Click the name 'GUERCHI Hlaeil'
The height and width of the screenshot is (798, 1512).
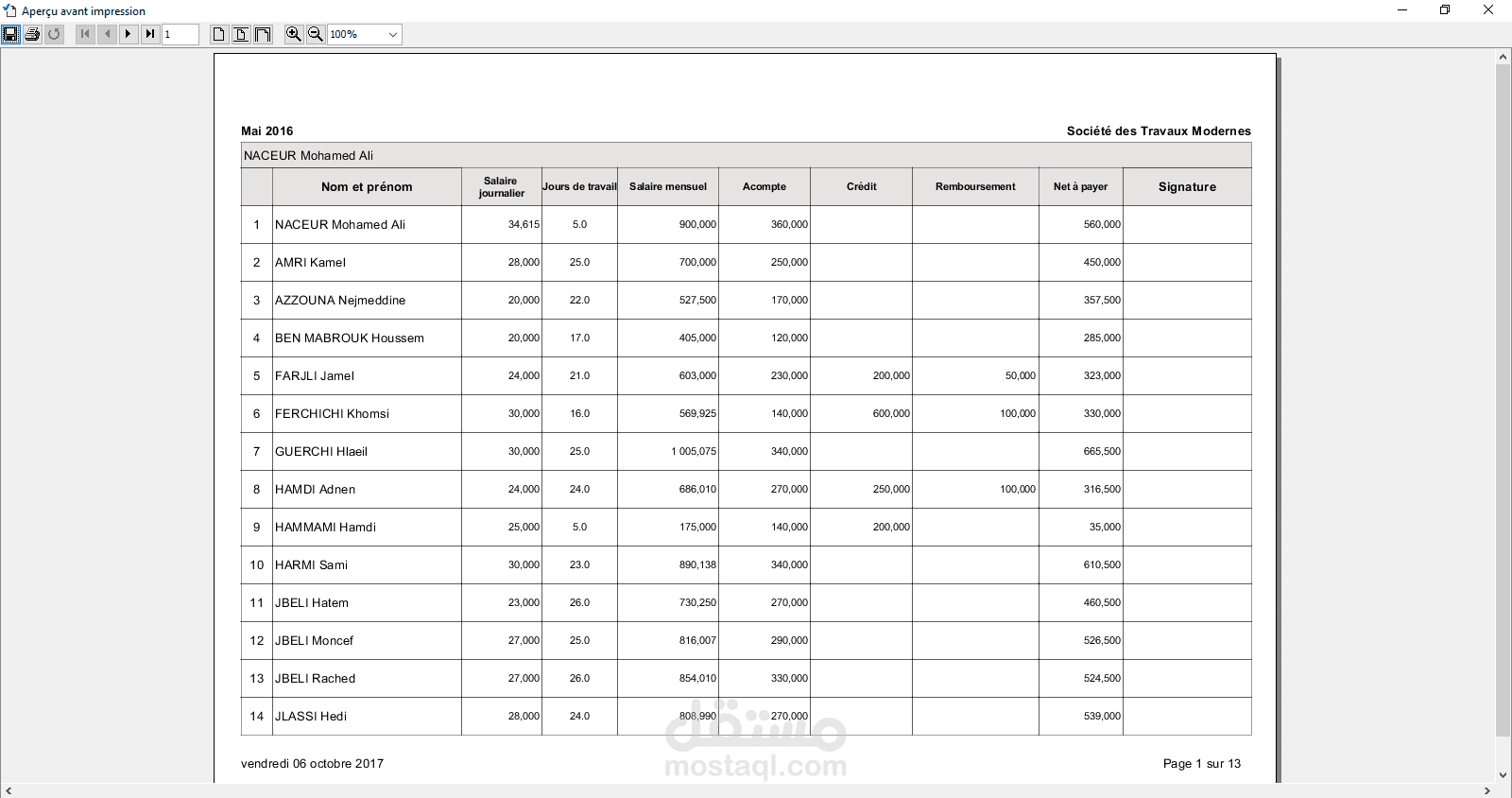pyautogui.click(x=321, y=451)
